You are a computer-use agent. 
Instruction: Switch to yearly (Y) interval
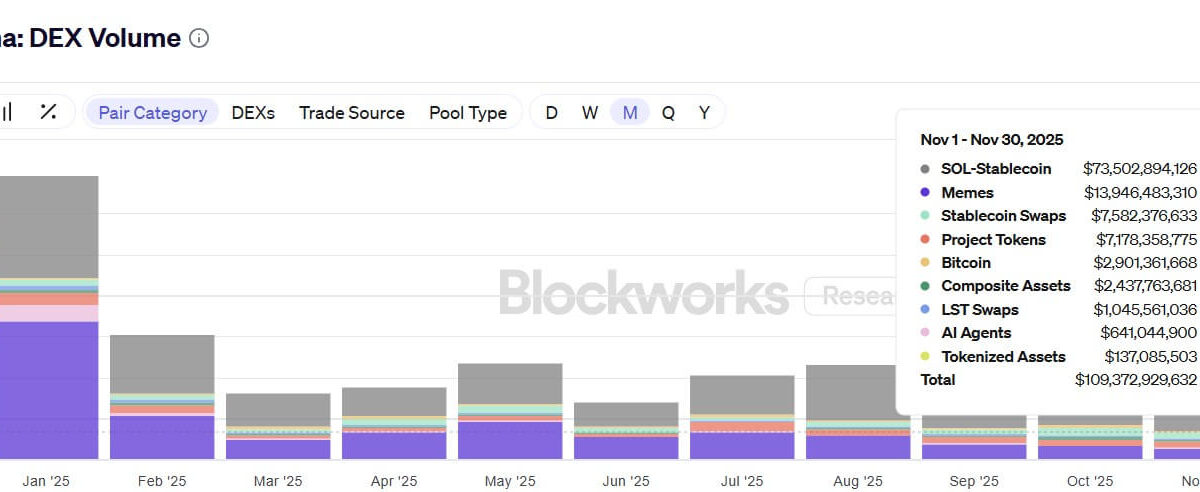coord(704,113)
